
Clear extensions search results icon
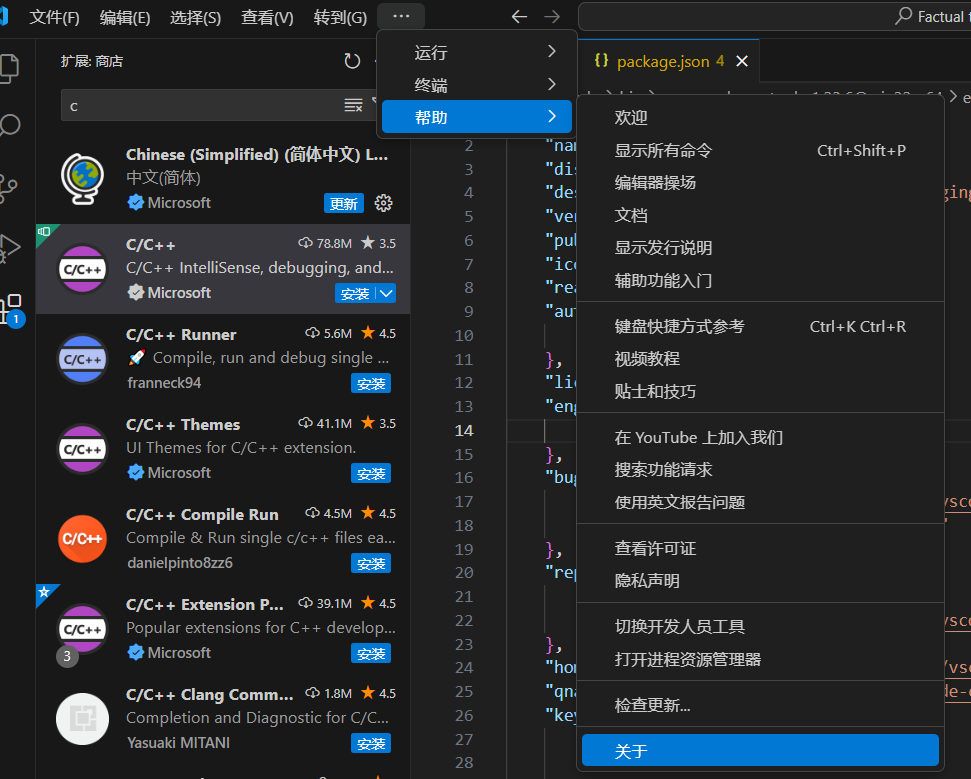[x=353, y=105]
